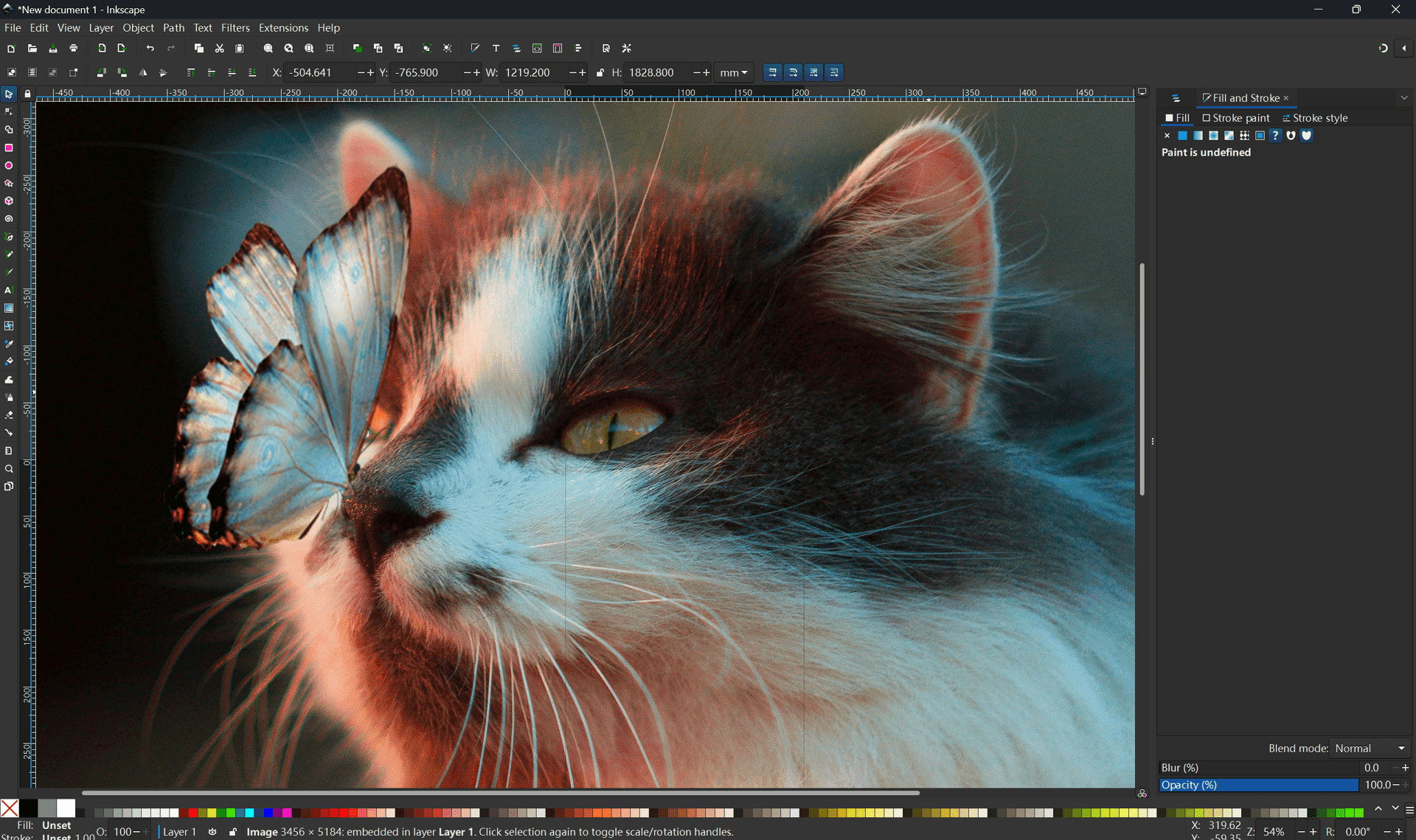Show the previous color palette row
The image size is (1416, 840).
pos(1378,808)
